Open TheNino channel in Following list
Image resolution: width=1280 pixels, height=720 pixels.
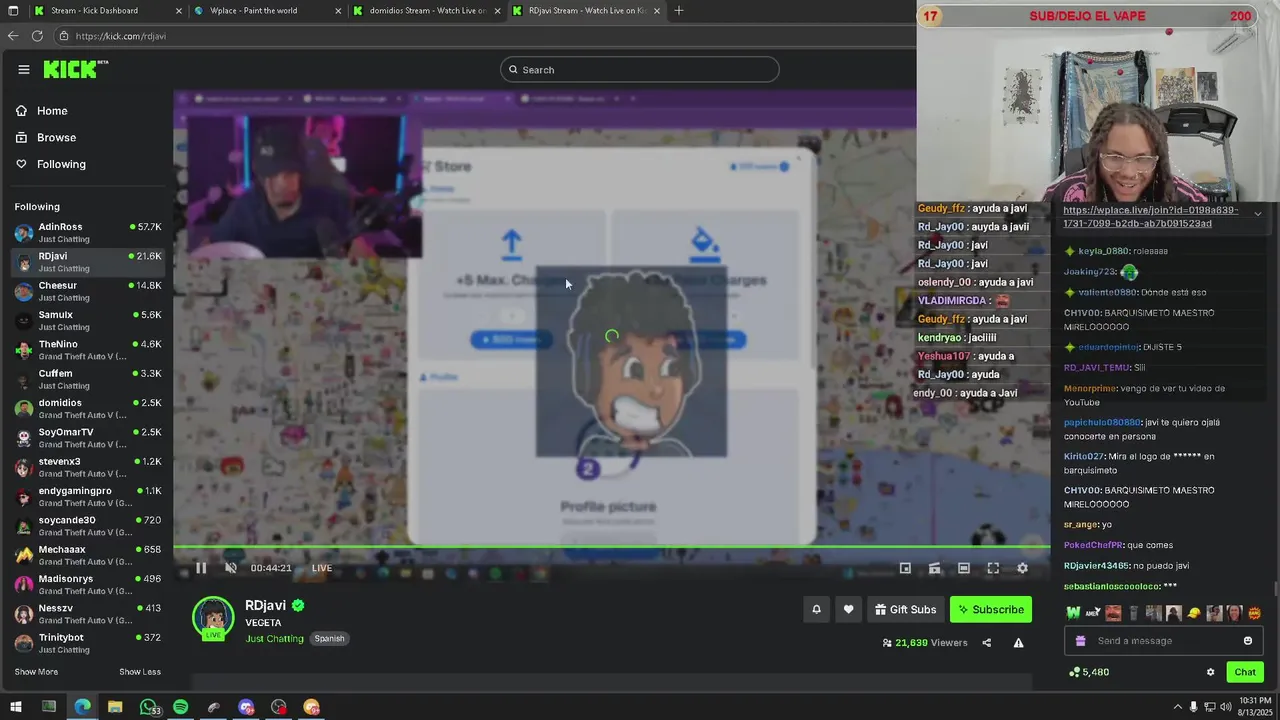click(x=88, y=349)
